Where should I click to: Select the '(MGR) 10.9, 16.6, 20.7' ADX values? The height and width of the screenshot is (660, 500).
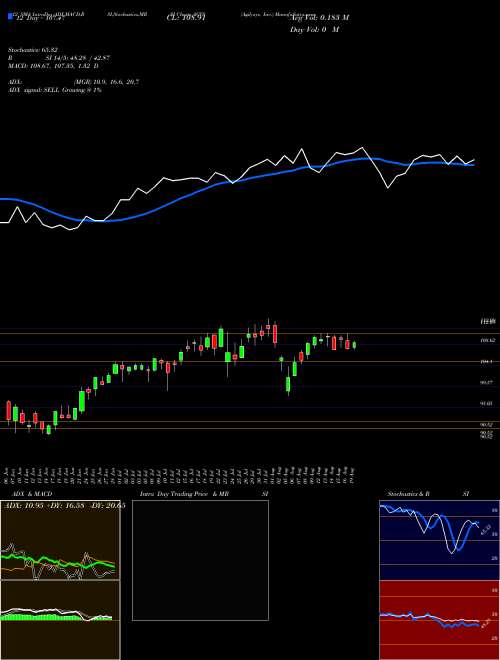point(106,82)
